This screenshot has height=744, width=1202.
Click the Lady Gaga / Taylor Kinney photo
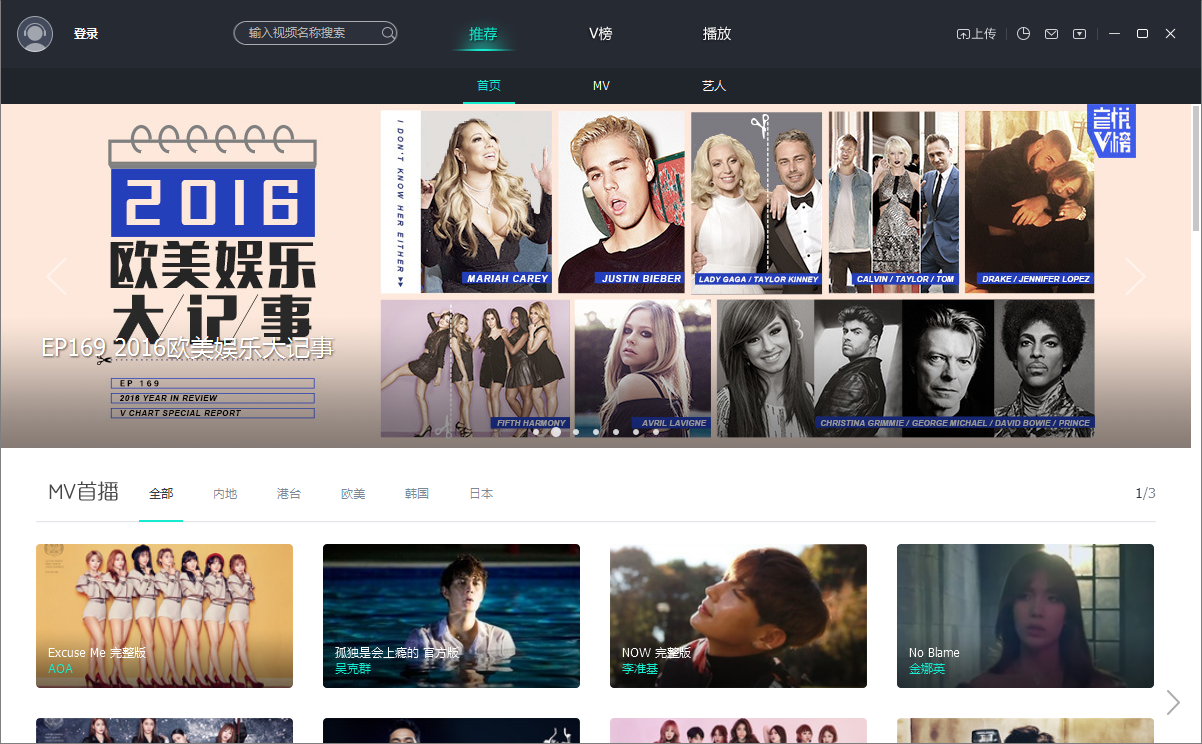pos(756,201)
